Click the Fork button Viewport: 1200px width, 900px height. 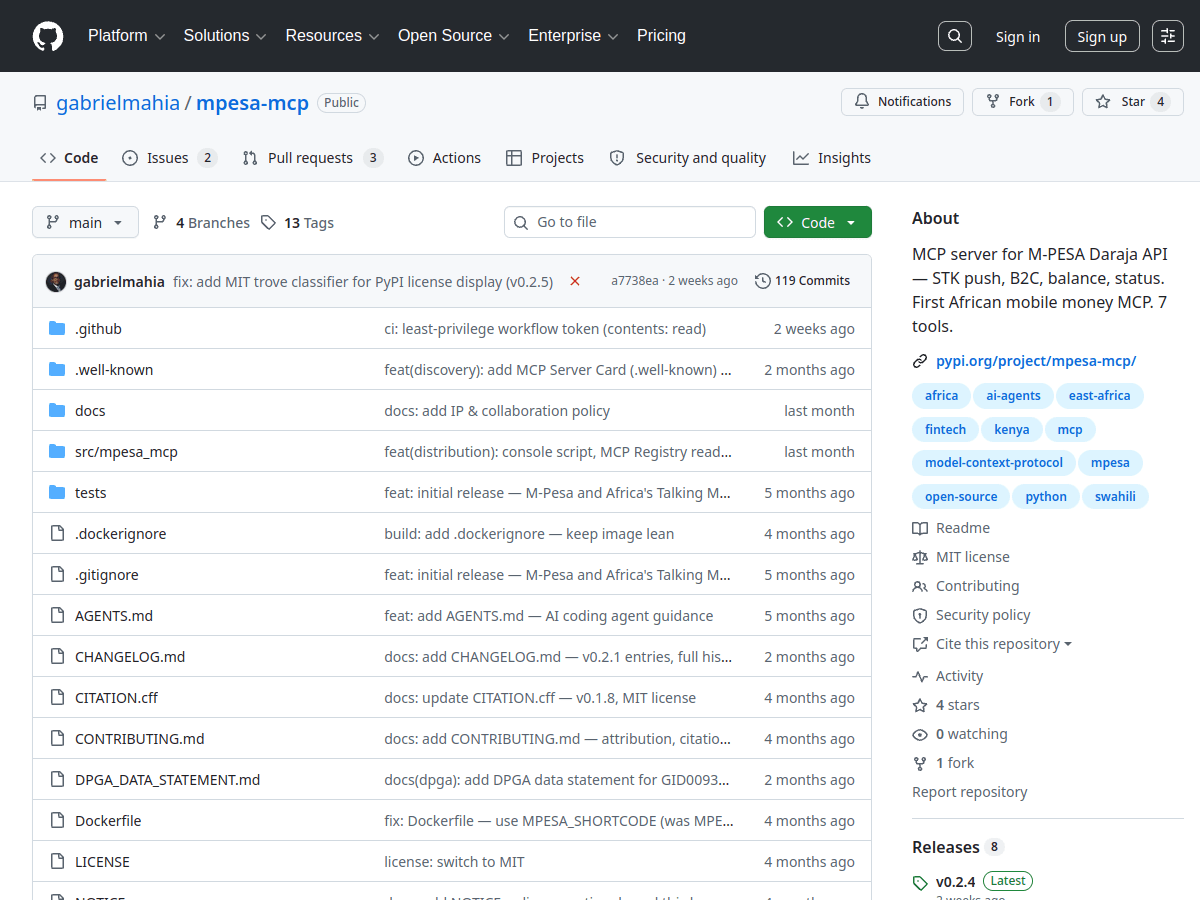pos(1023,102)
